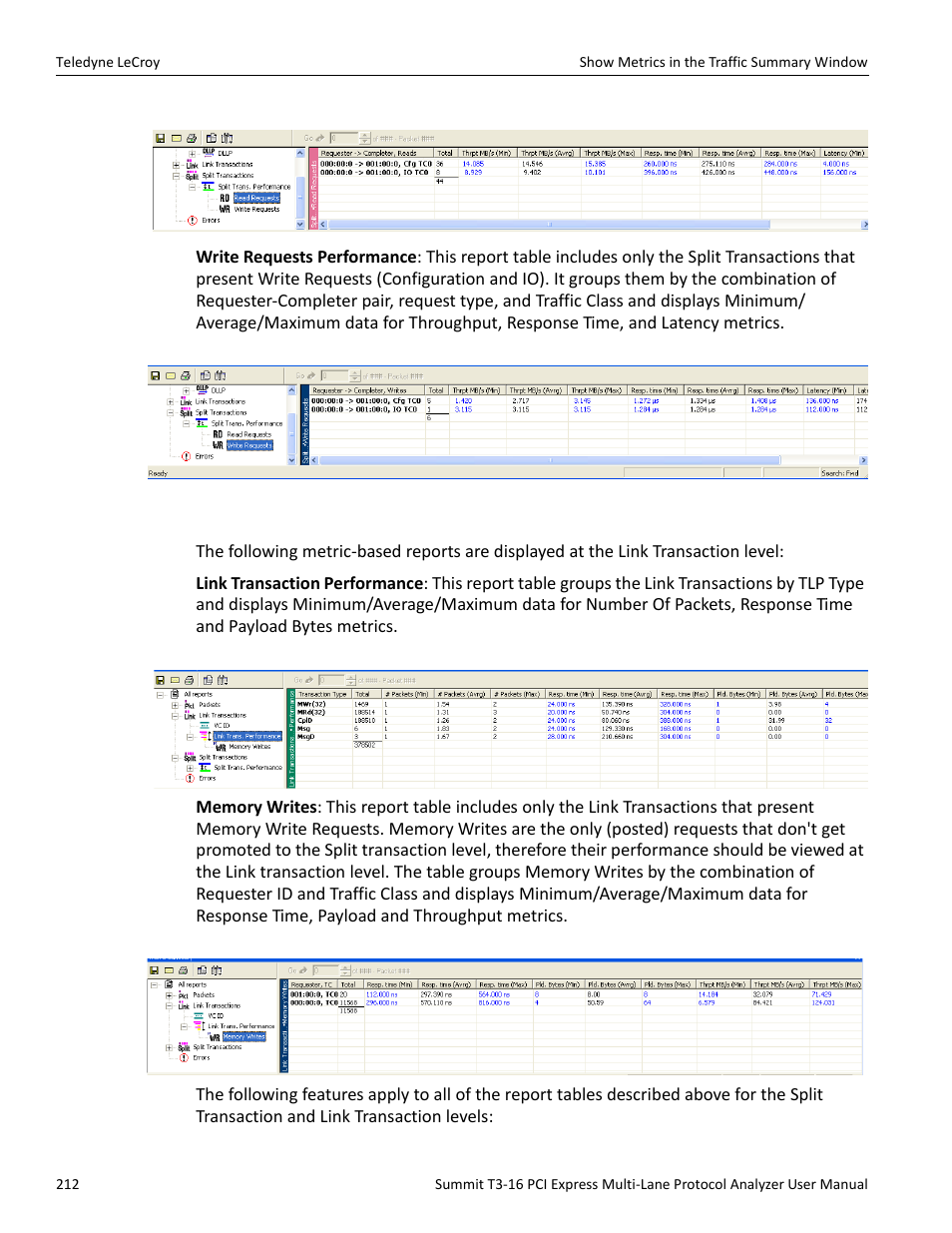Click the 1.420 throughput value in Writes table
Viewport: 952px width, 1233px height.
pyautogui.click(x=464, y=401)
